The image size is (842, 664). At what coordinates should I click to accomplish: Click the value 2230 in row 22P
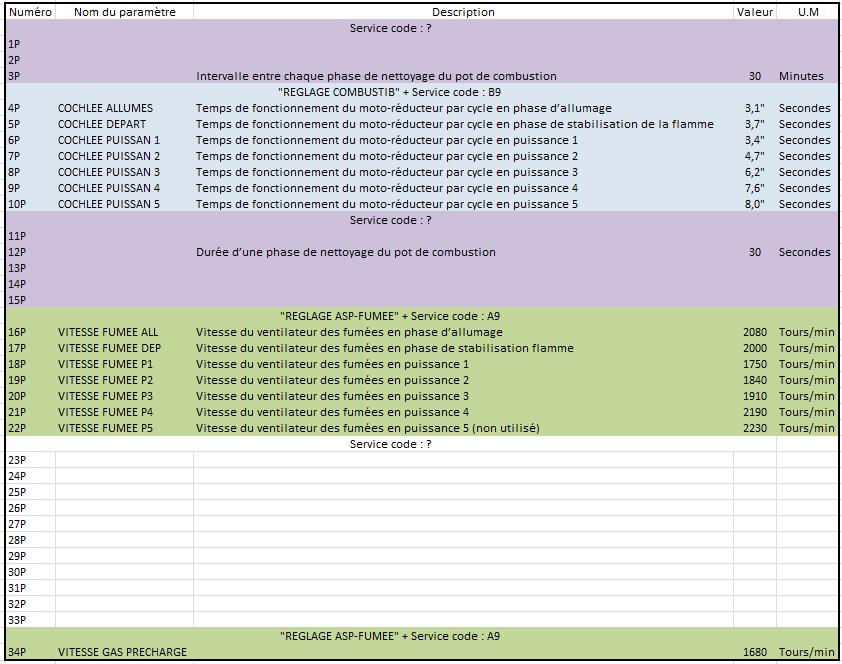[x=754, y=428]
